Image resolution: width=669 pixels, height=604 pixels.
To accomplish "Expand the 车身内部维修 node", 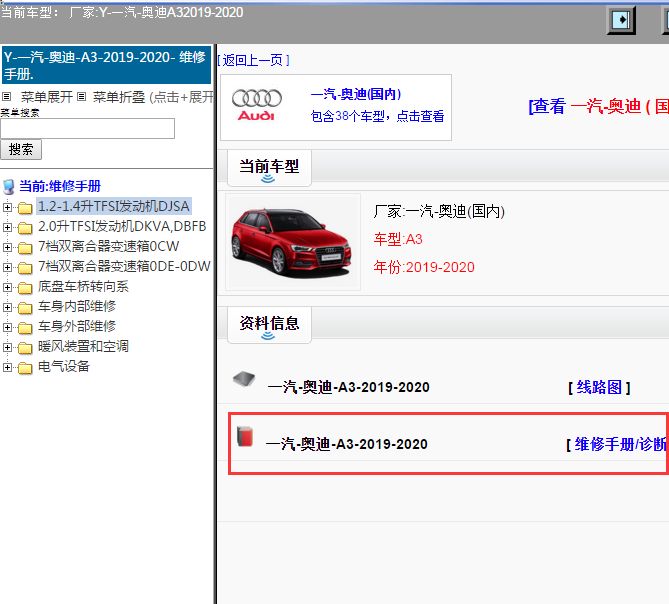I will point(7,307).
